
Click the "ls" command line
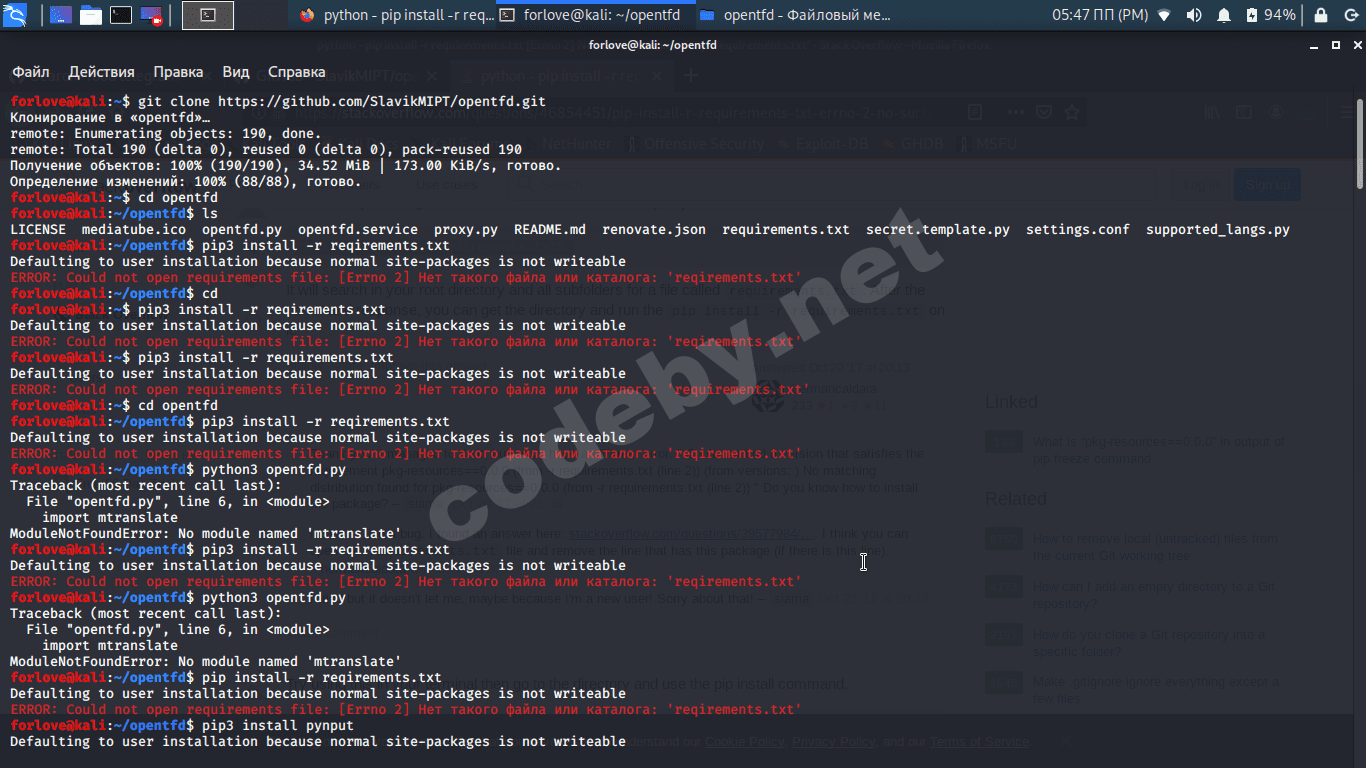(209, 213)
